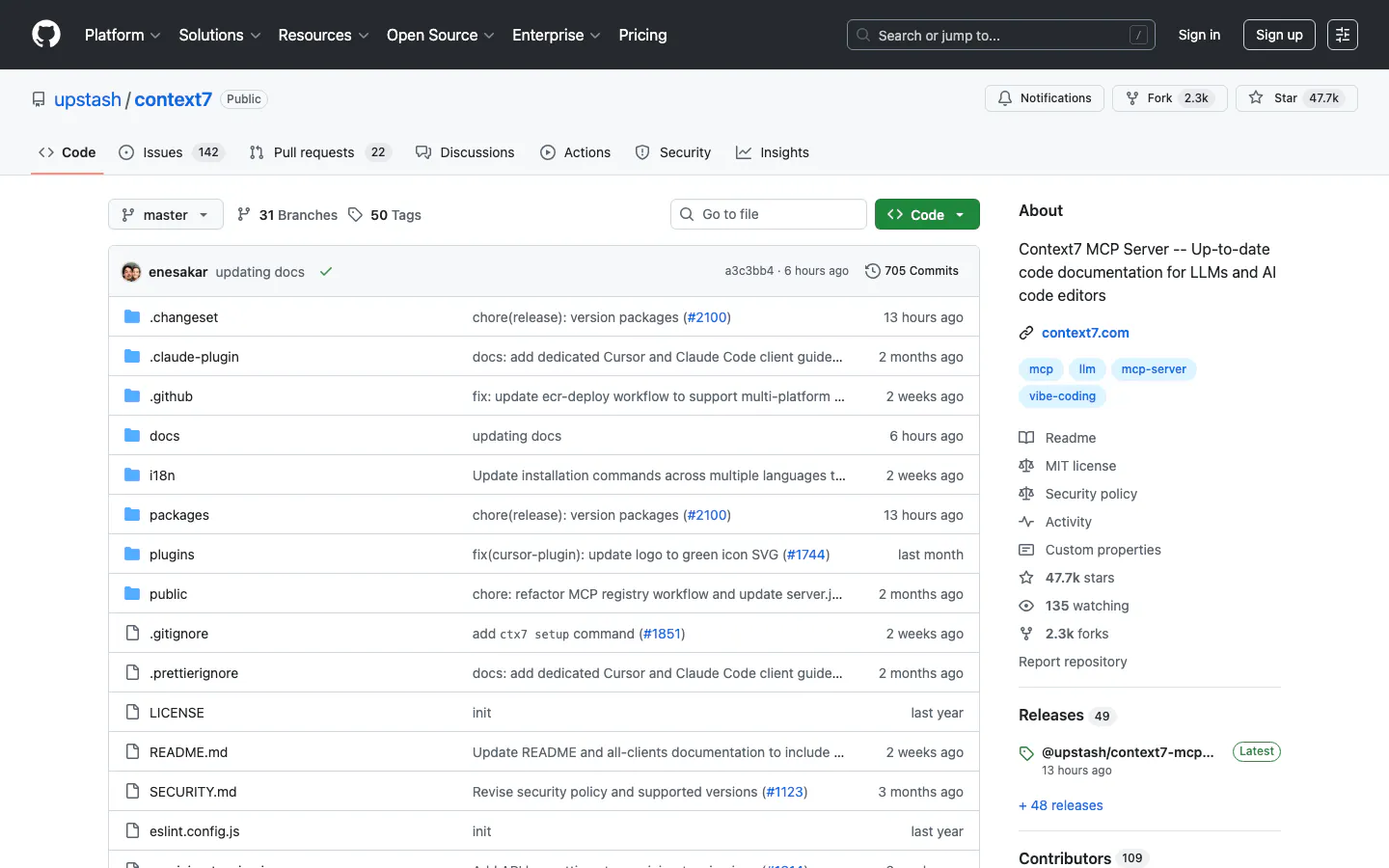This screenshot has width=1389, height=868.
Task: Open the master branch selector dropdown
Action: pos(166,214)
